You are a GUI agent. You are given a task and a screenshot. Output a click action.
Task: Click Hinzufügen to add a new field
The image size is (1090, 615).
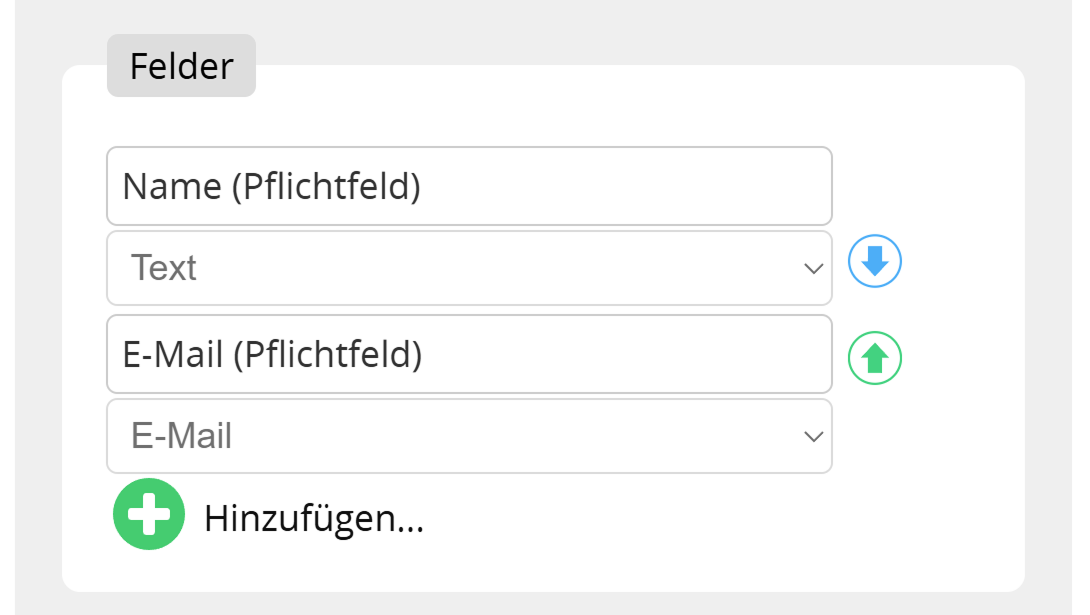click(x=313, y=515)
